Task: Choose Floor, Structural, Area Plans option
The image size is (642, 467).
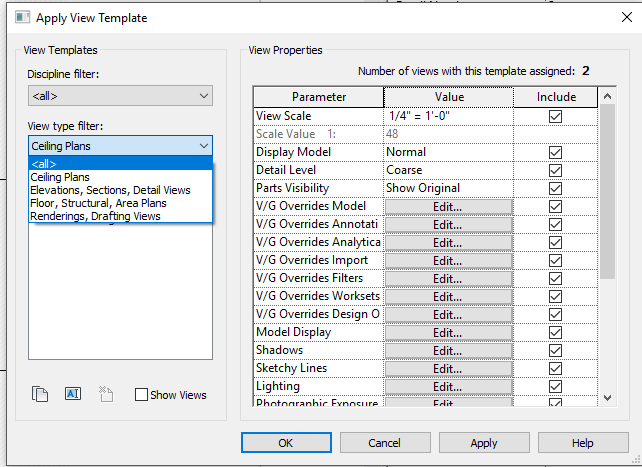Action: (98, 203)
